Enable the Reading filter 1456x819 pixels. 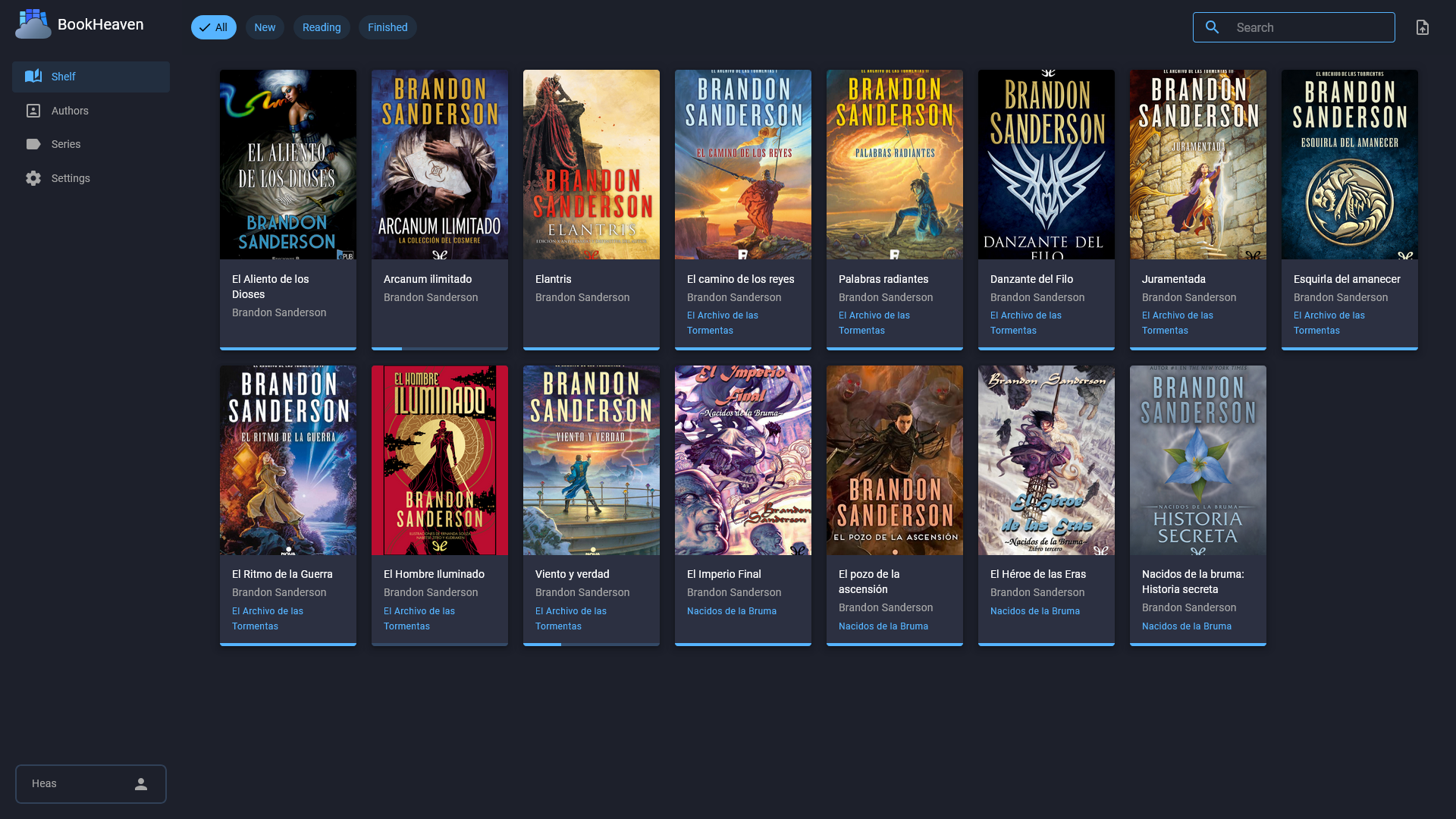(x=321, y=27)
